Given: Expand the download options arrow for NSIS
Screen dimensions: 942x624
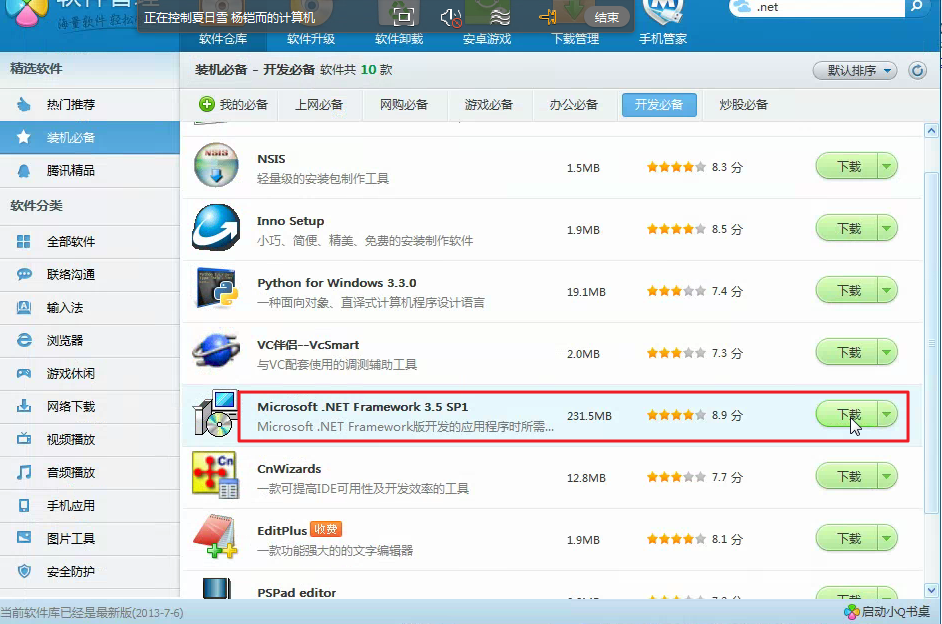Looking at the screenshot, I should [x=887, y=166].
